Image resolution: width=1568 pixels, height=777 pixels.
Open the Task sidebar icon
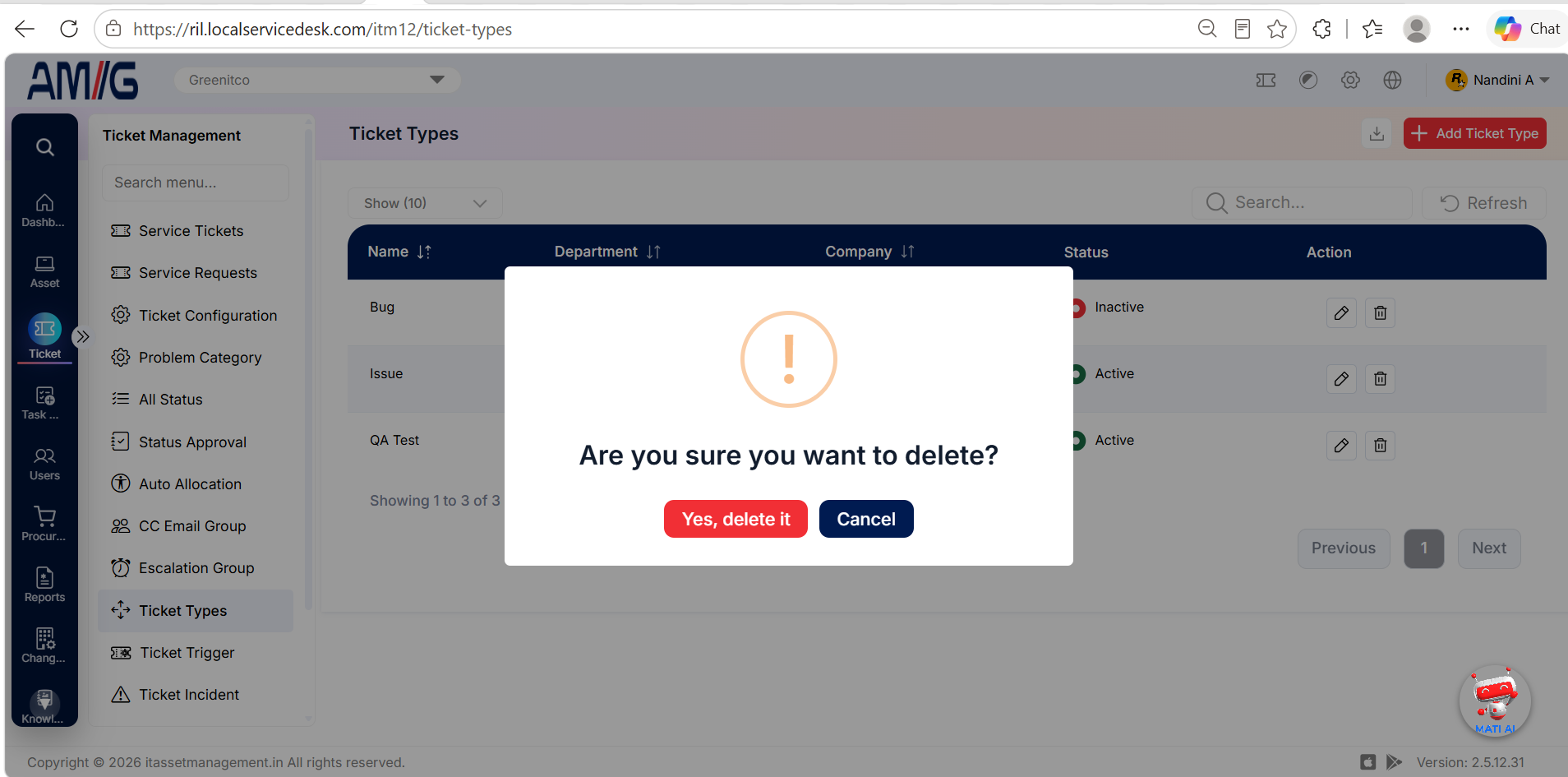click(44, 403)
